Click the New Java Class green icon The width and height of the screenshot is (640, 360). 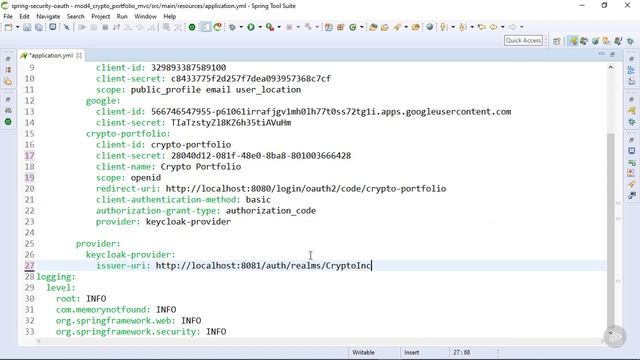(353, 27)
